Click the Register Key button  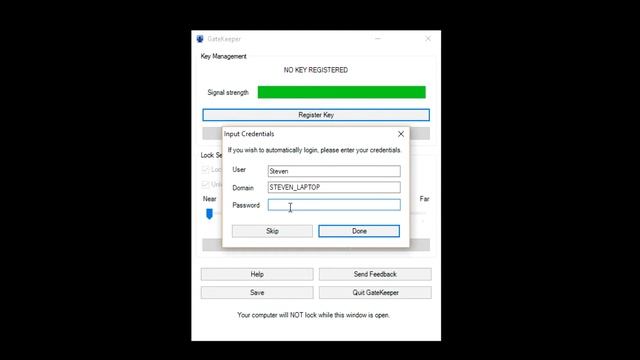[x=316, y=115]
